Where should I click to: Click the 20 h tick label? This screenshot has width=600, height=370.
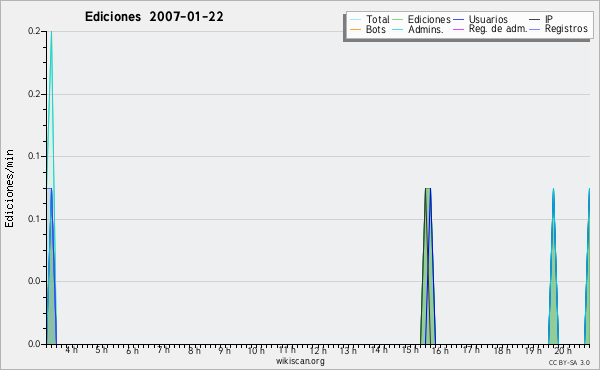563,350
